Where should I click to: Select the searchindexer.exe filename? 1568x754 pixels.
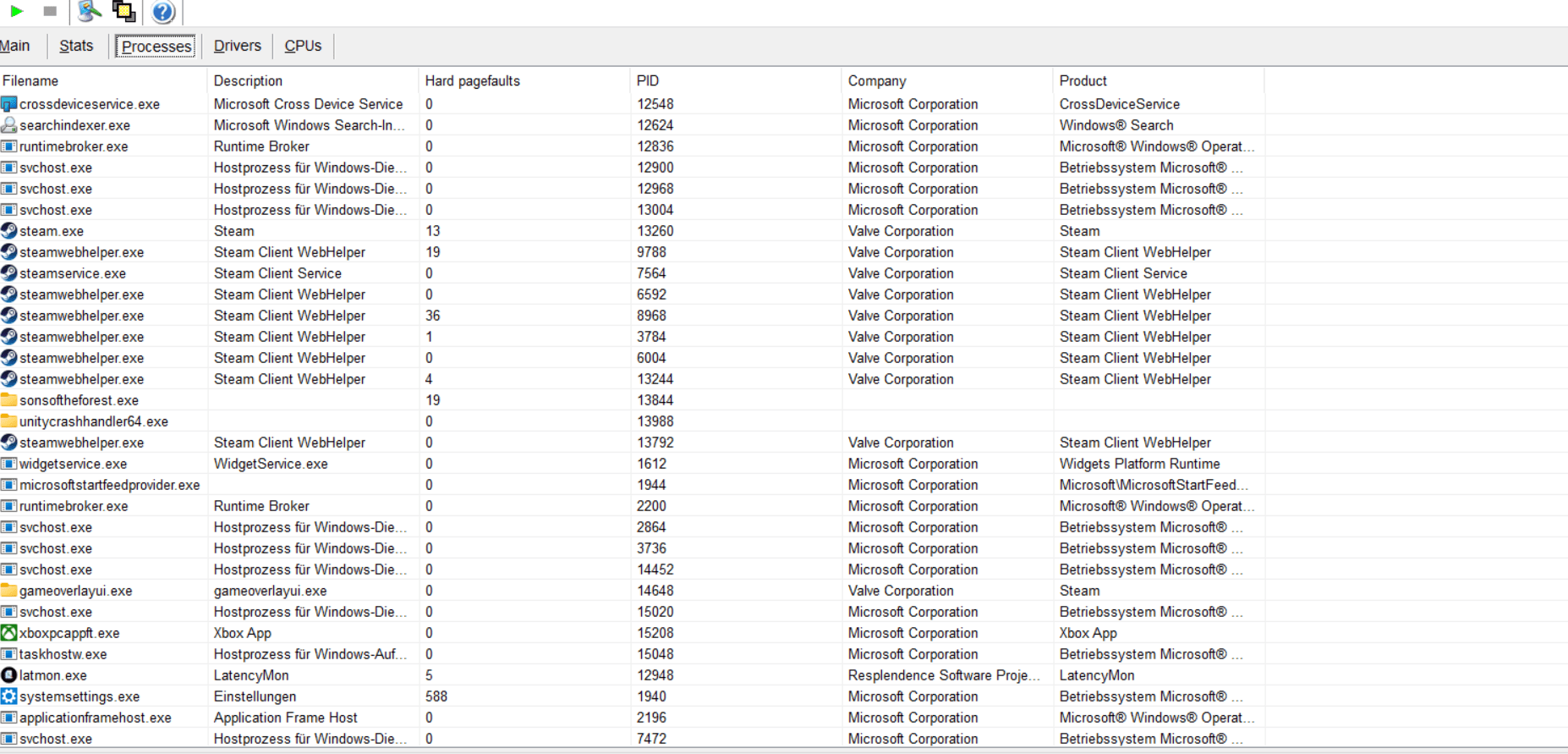(75, 125)
